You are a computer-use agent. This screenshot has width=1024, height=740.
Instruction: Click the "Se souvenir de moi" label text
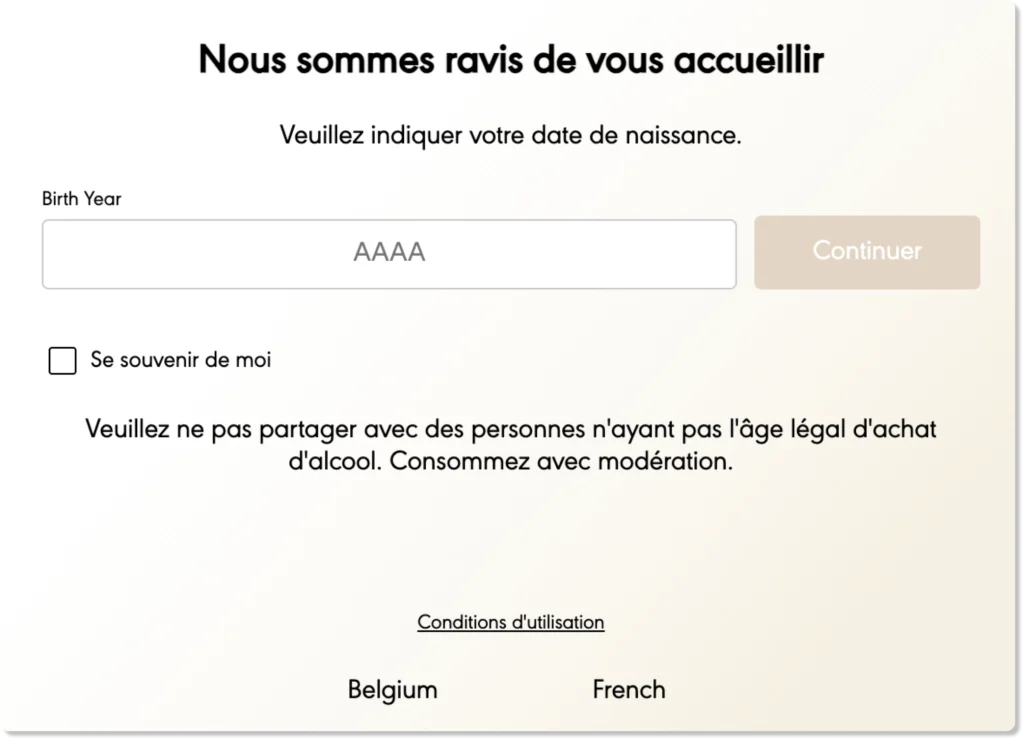180,360
